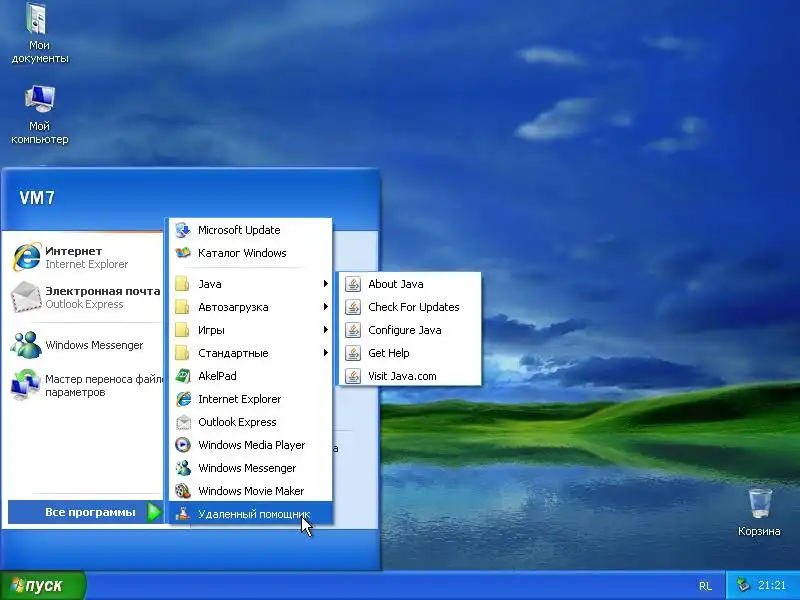
Task: Click the Internet Explorer entry in programs menu
Action: [x=251, y=399]
